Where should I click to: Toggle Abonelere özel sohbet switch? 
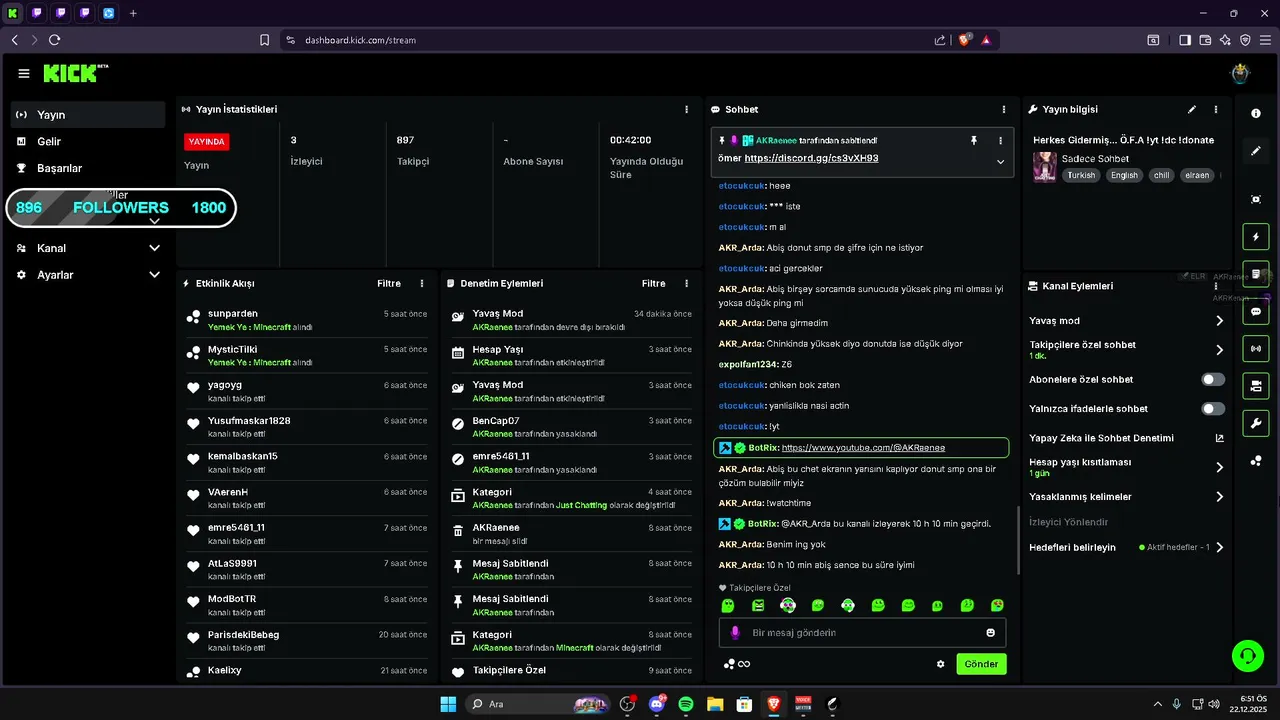point(1213,380)
